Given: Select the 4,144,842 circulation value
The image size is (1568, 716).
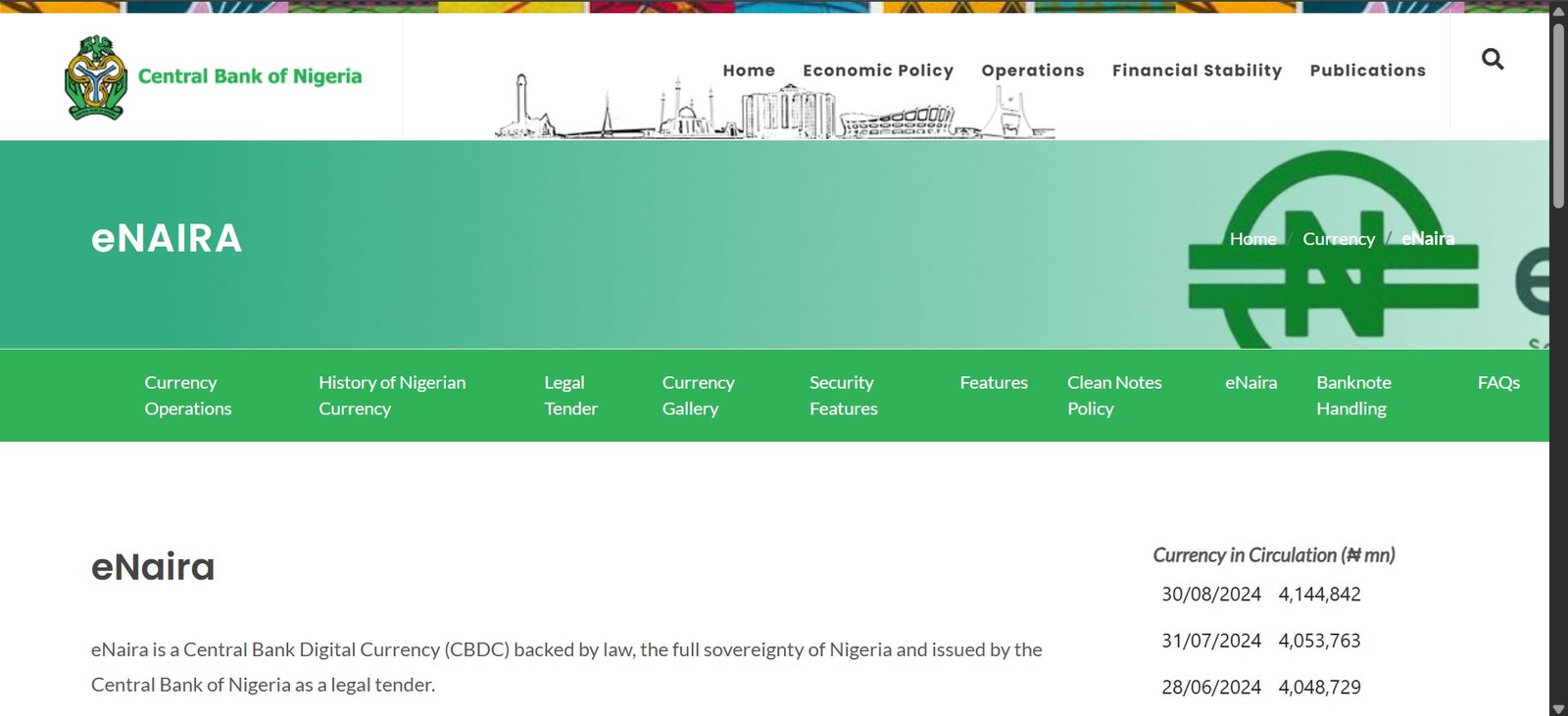Looking at the screenshot, I should click(x=1319, y=595).
